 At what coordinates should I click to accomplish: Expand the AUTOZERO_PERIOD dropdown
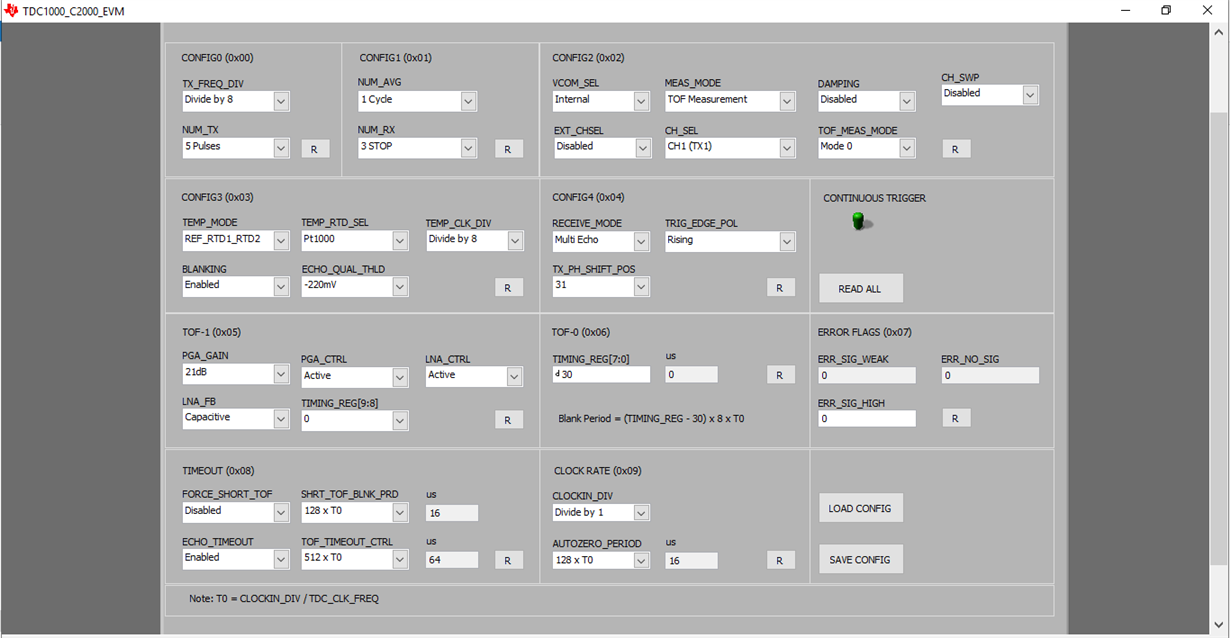tap(602, 560)
